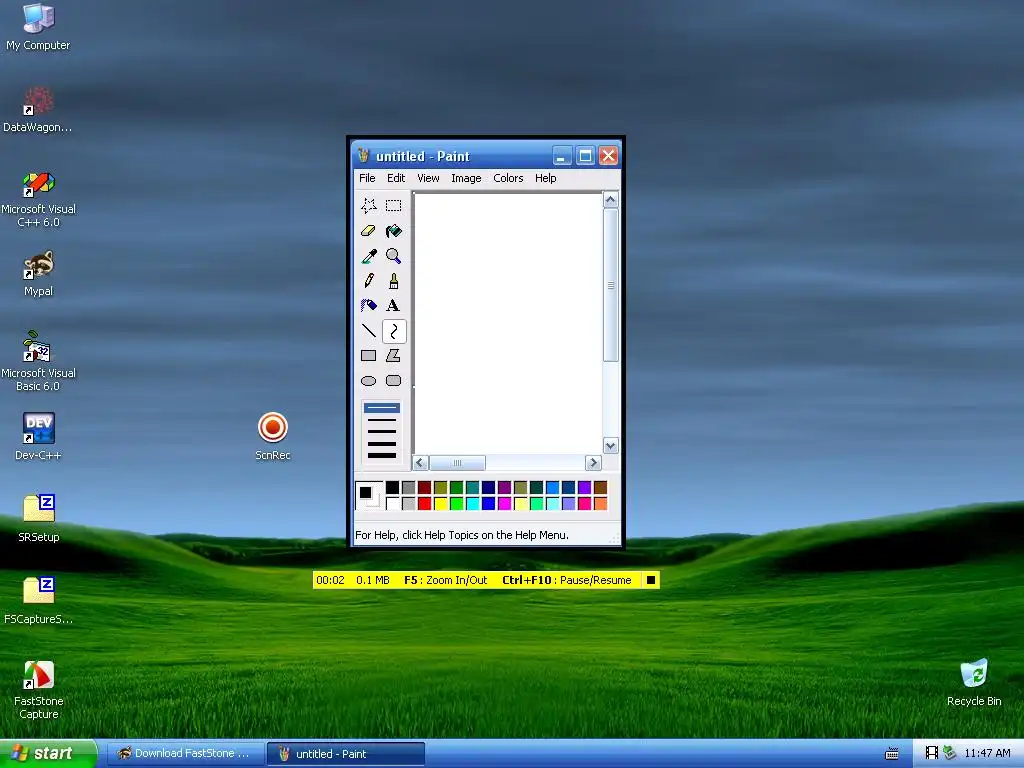Pick the brown color swatch
This screenshot has width=1024, height=768.
(x=600, y=487)
